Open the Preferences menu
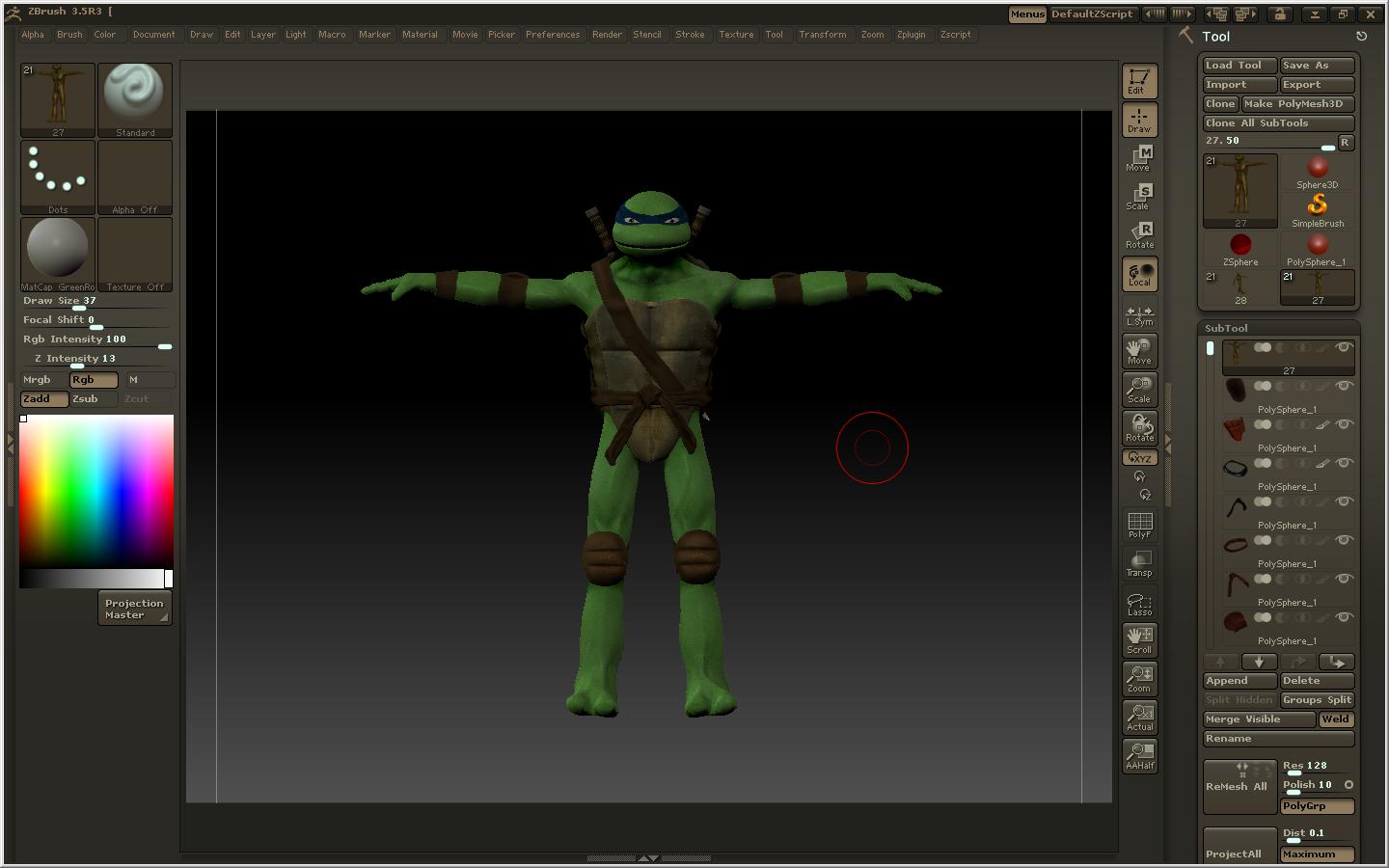The width and height of the screenshot is (1389, 868). pos(553,35)
